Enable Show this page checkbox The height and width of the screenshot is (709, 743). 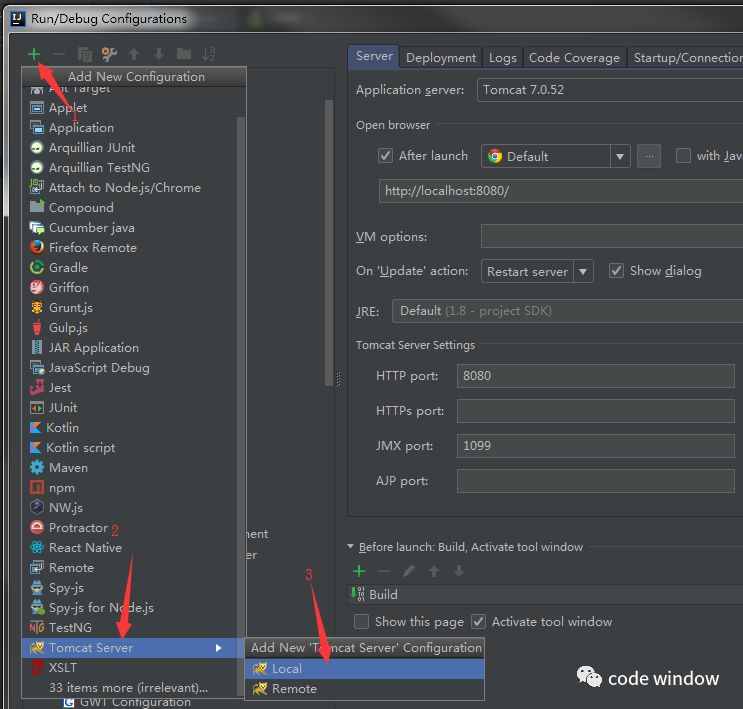point(362,622)
